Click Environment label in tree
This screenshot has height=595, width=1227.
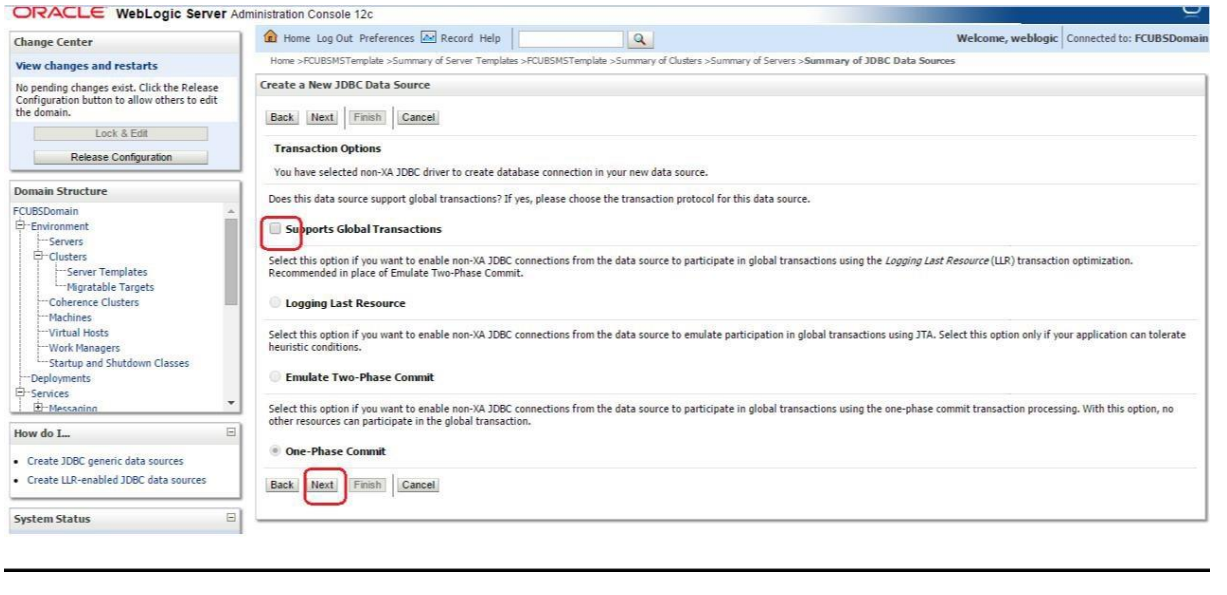point(59,227)
